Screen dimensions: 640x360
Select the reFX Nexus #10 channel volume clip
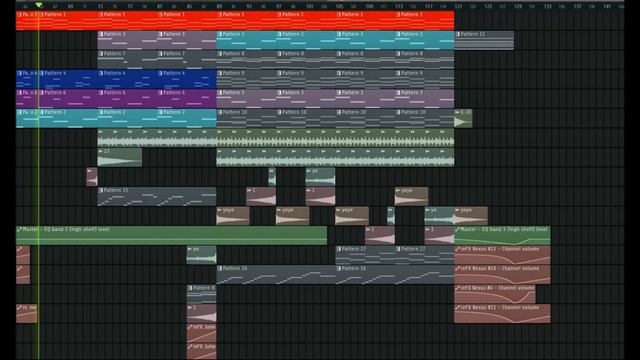click(x=502, y=275)
